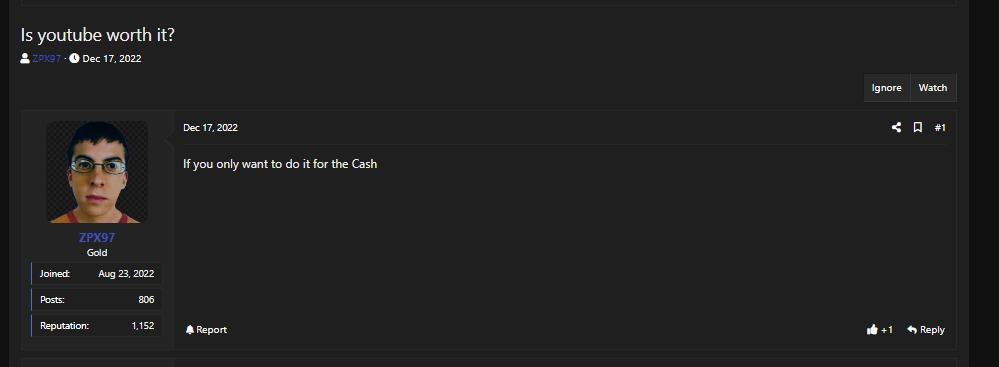Click the user icon beside thread author
999x367 pixels.
tap(25, 59)
